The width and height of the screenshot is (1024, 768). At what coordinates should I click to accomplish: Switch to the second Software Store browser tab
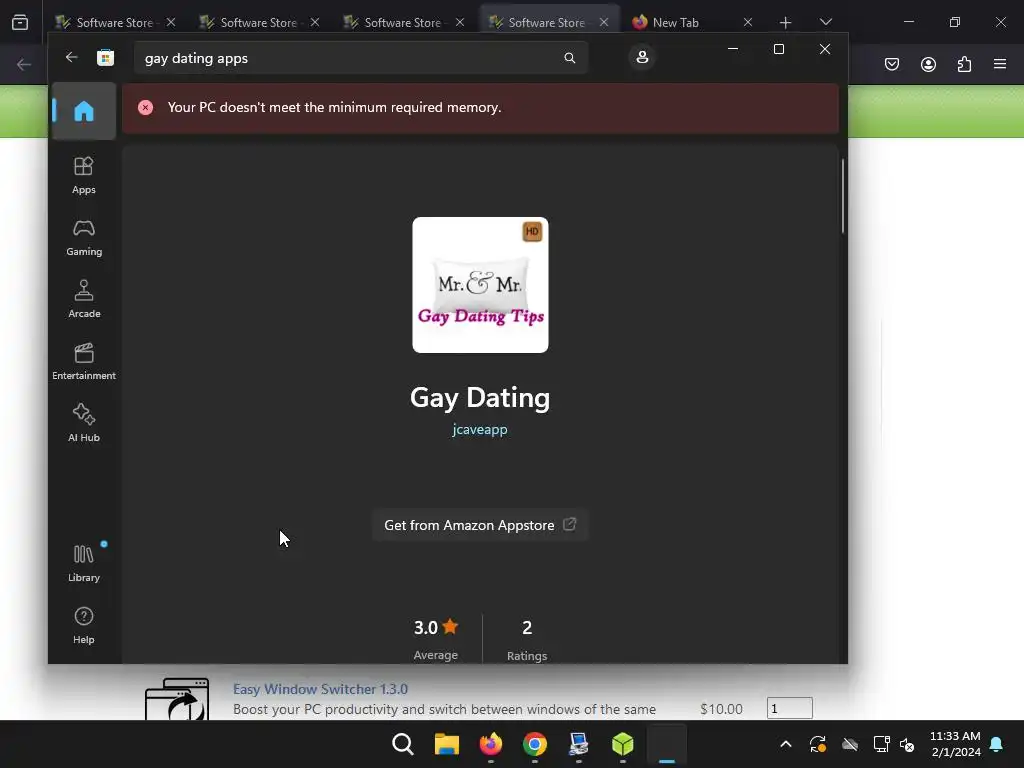[x=259, y=22]
